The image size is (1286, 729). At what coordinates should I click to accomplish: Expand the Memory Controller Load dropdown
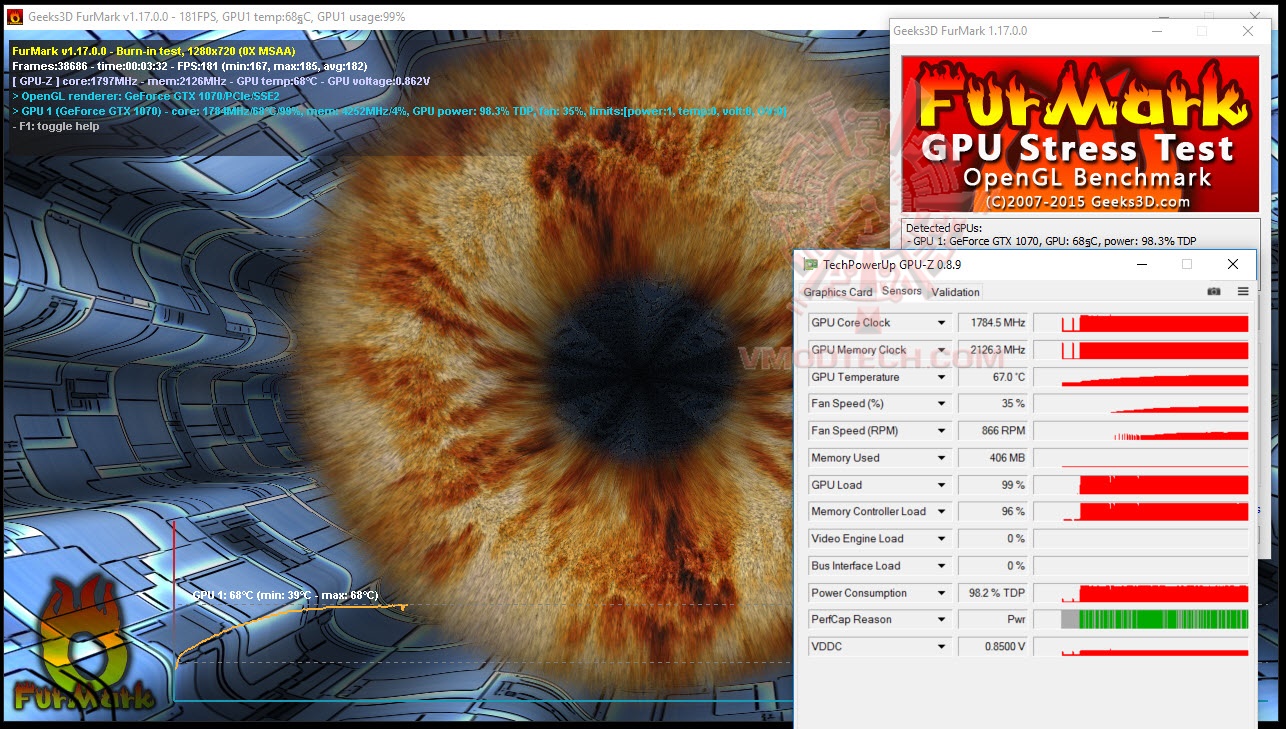click(941, 512)
